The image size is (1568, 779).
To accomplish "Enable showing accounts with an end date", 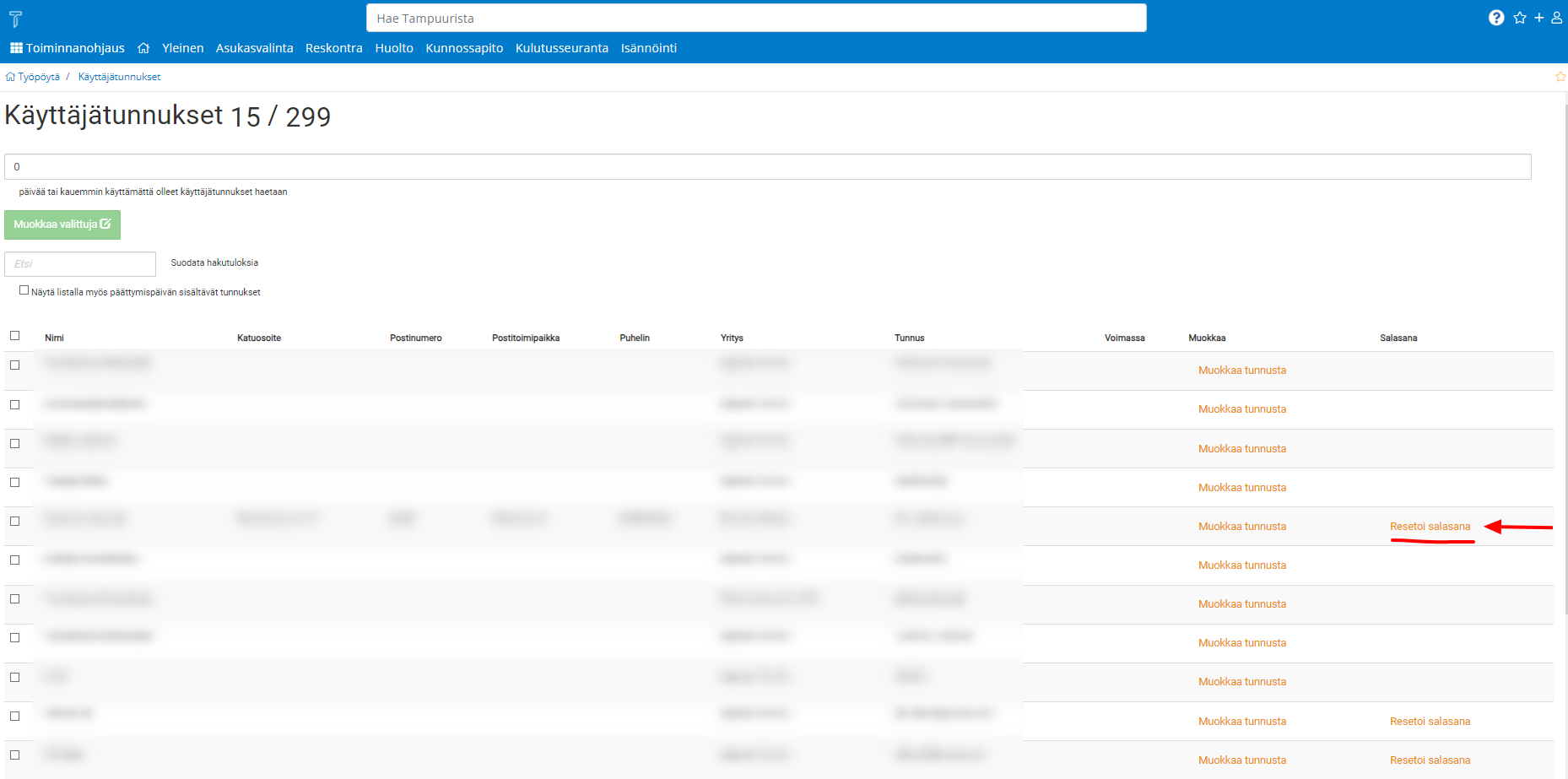I will click(x=24, y=290).
